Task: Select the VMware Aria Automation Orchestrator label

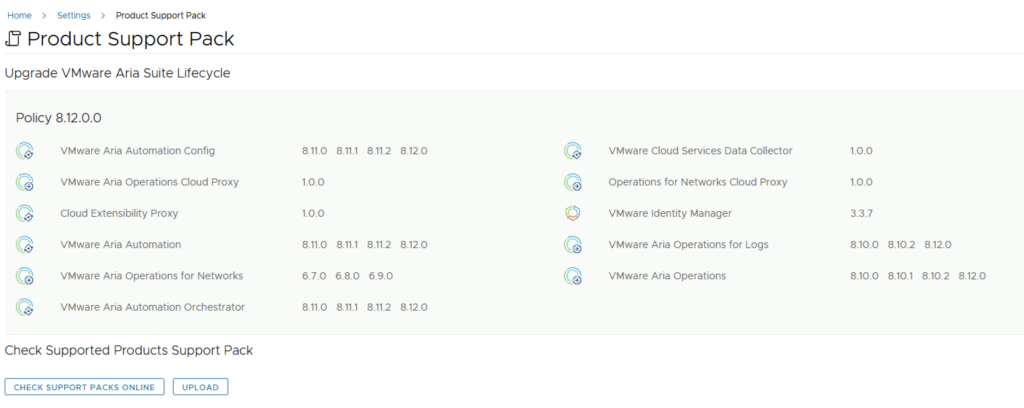Action: (x=153, y=307)
